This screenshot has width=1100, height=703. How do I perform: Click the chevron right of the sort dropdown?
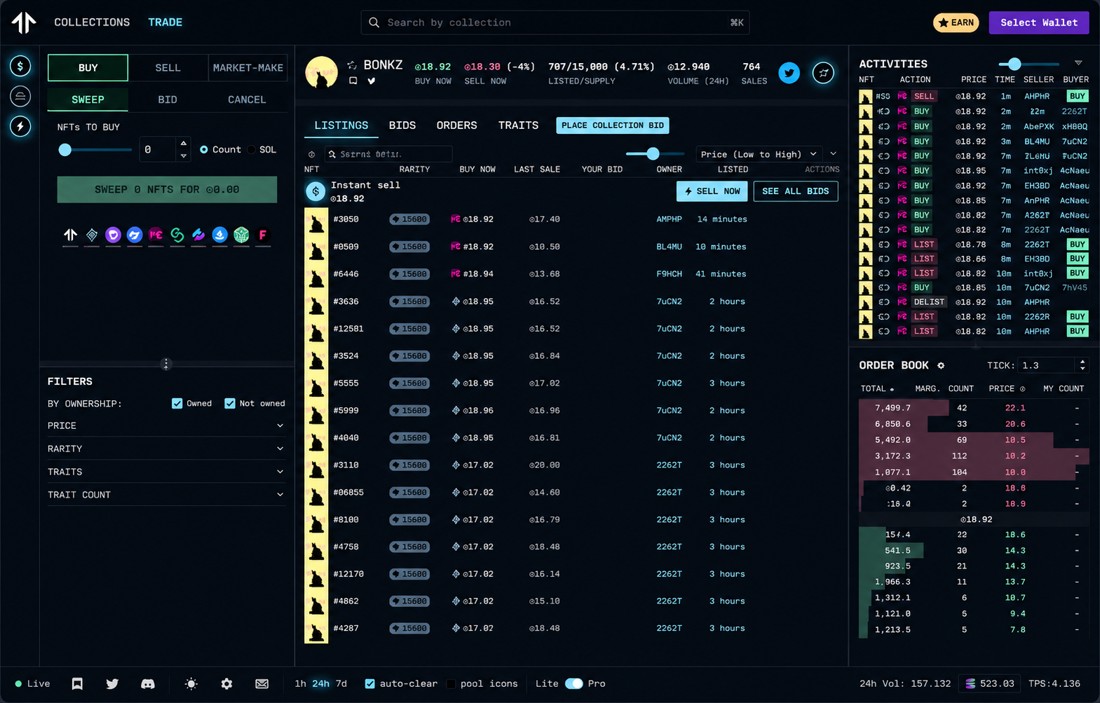[x=833, y=154]
